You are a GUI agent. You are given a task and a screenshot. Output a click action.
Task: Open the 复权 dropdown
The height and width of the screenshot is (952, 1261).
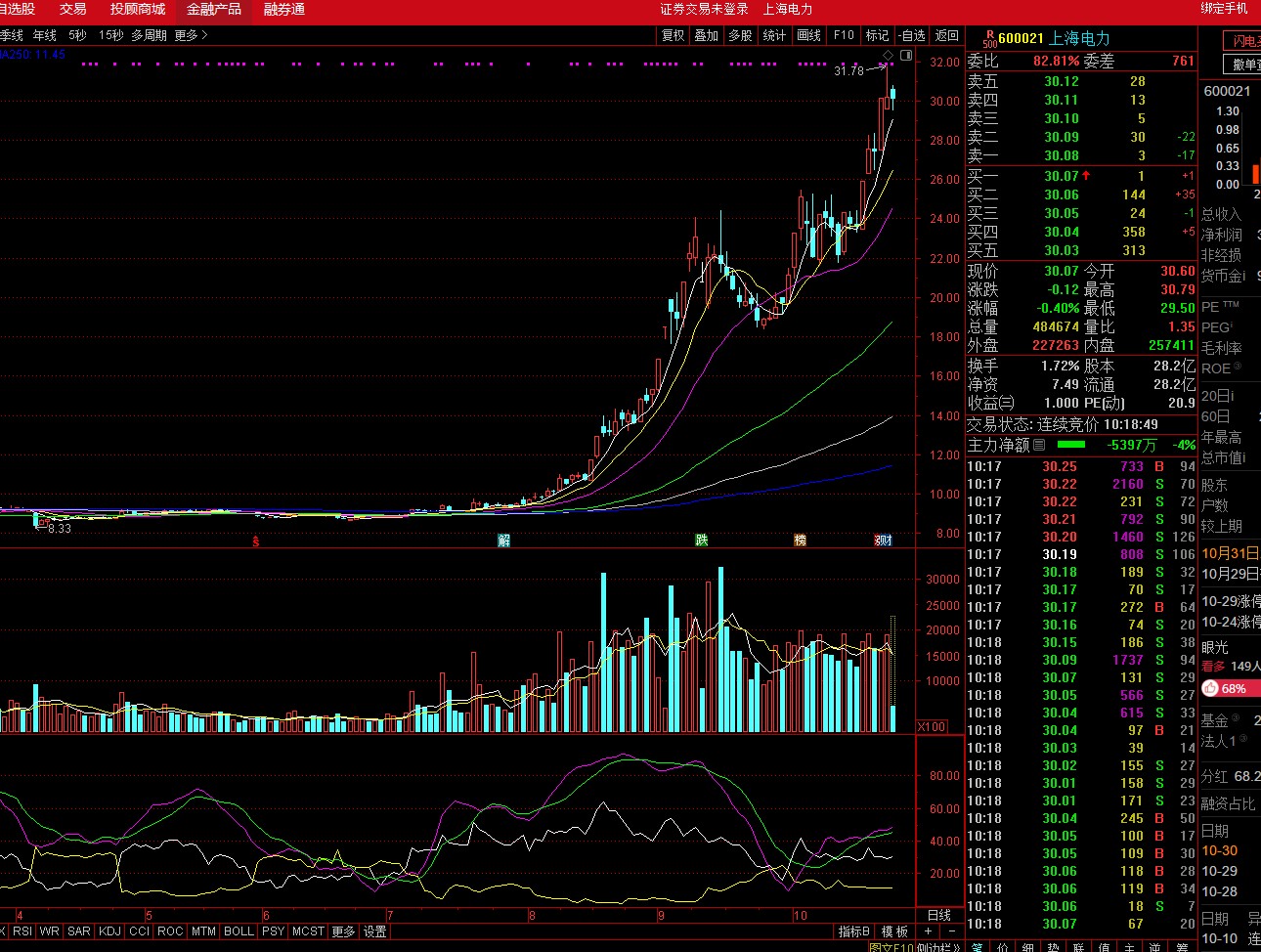click(674, 35)
